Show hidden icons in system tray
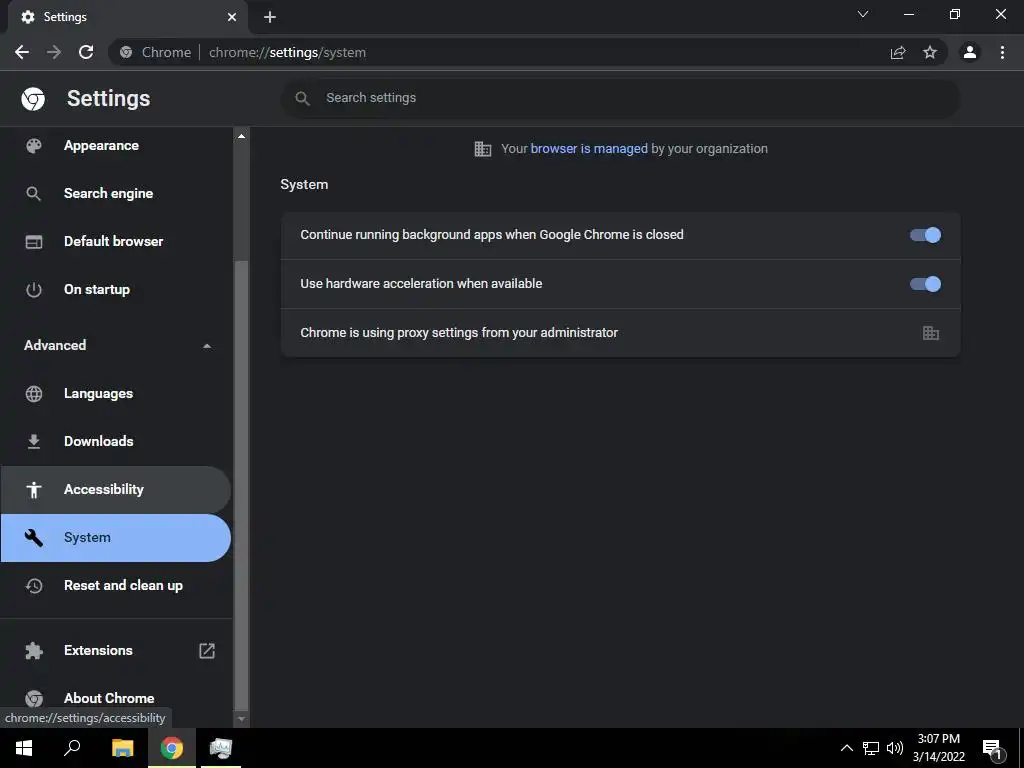Screen dimensions: 1024x768 click(846, 748)
